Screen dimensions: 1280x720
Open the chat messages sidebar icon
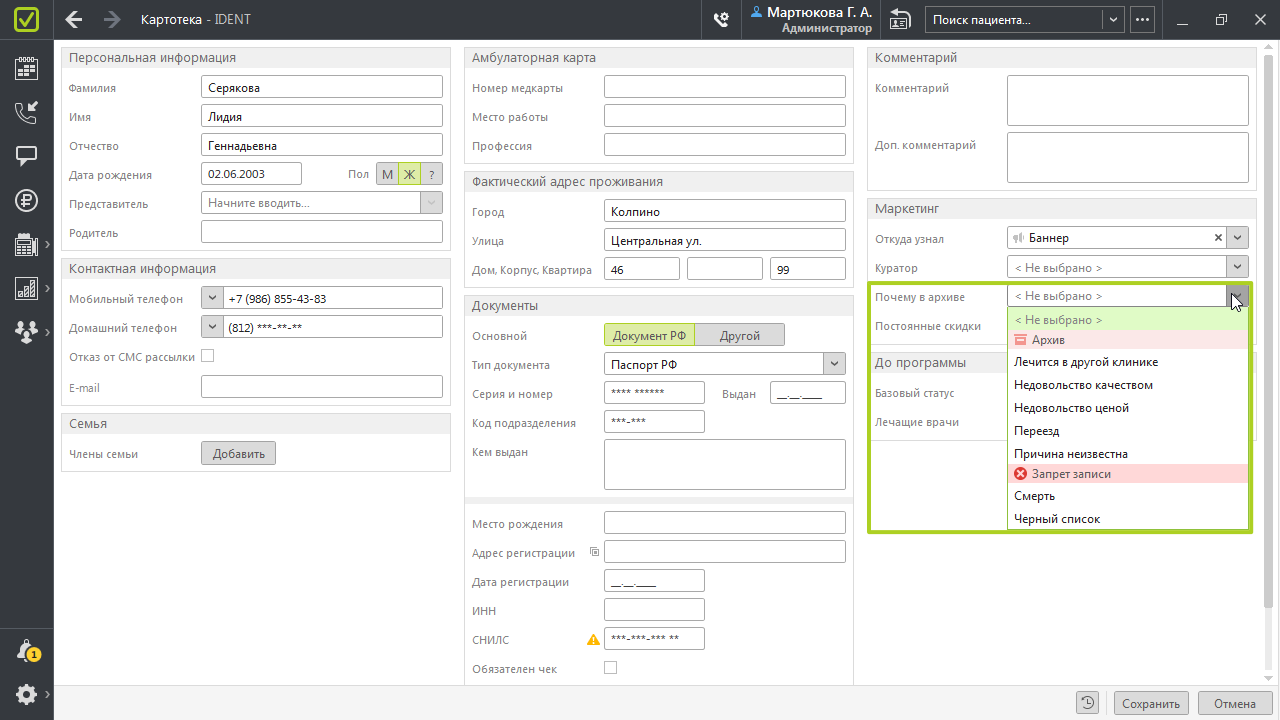tap(26, 156)
